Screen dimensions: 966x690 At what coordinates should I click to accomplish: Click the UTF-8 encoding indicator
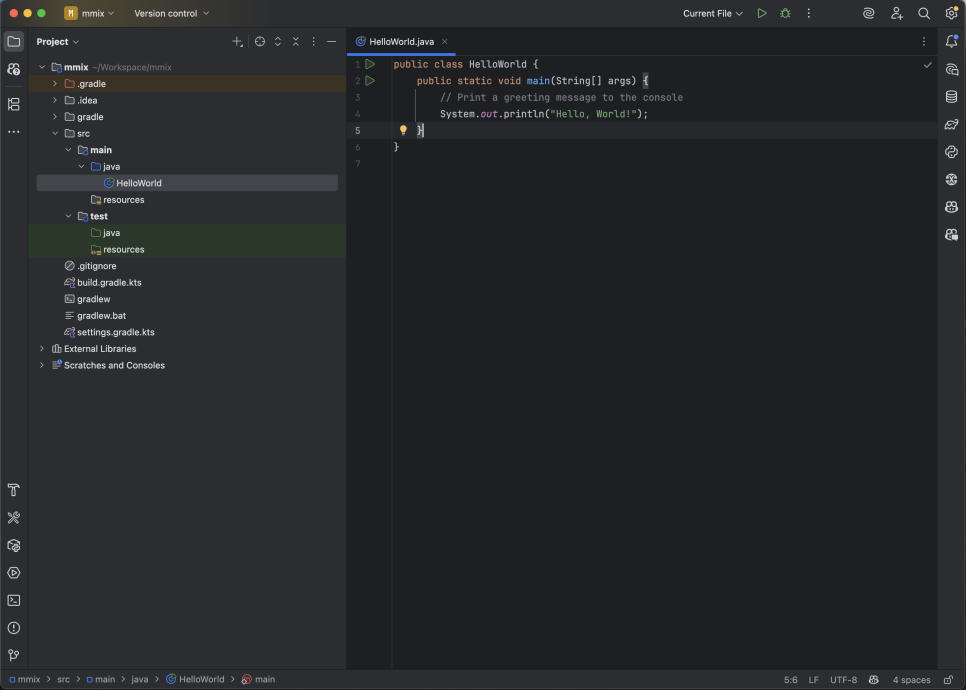click(843, 680)
